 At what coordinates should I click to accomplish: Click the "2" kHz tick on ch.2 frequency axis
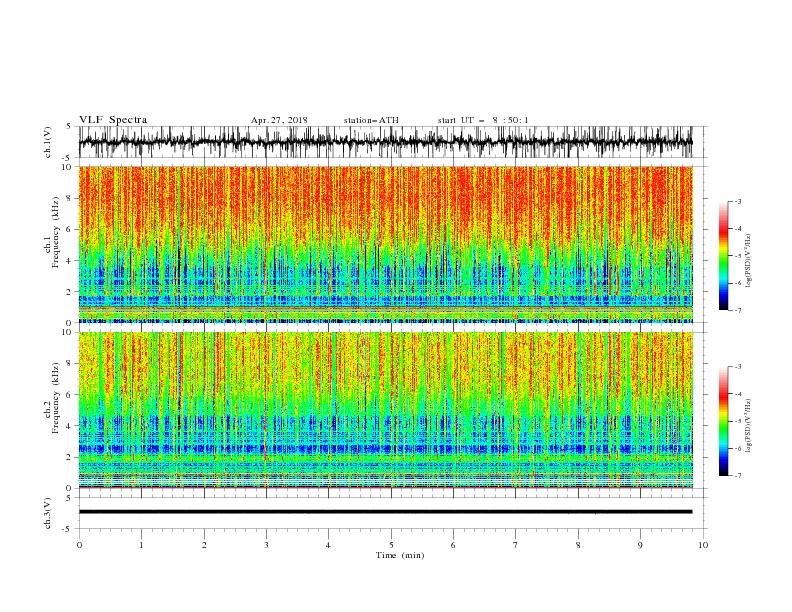click(69, 457)
